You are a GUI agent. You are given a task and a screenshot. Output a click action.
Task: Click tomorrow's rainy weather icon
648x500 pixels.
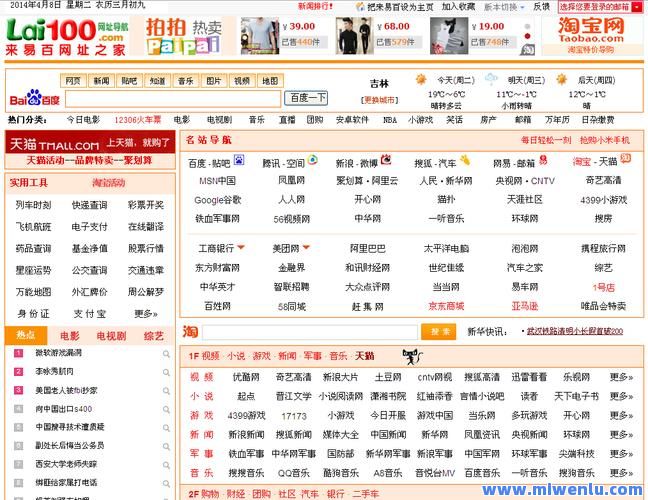[491, 79]
